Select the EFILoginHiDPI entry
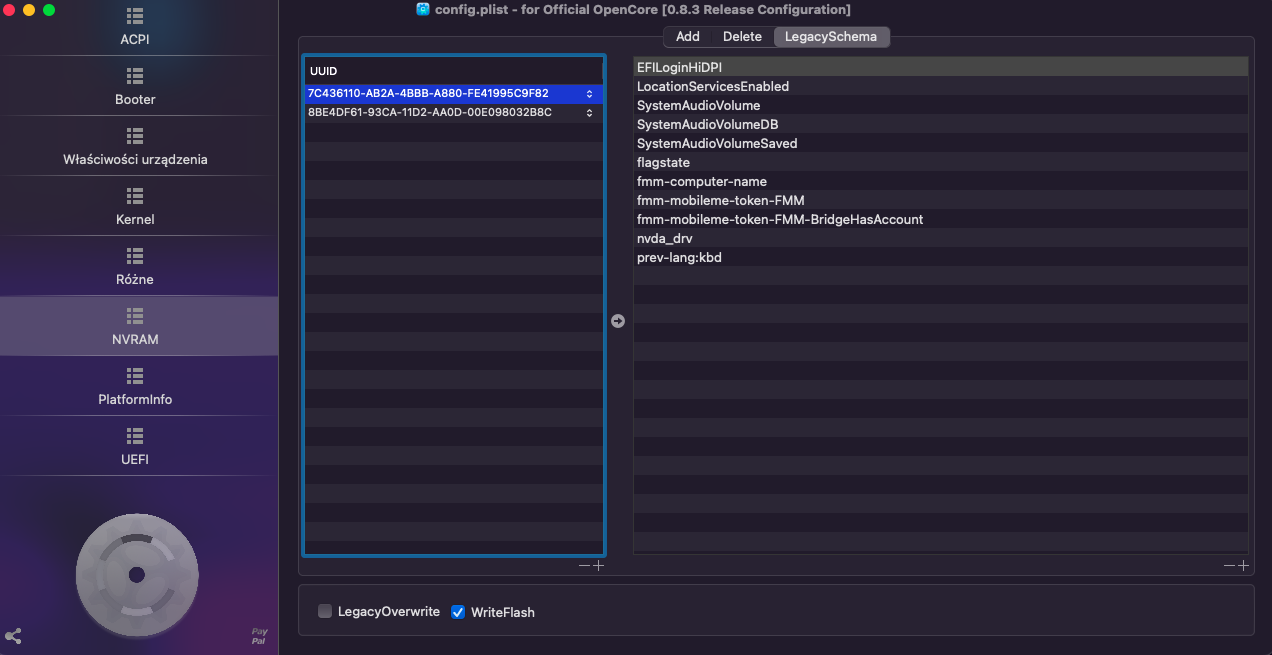 941,67
